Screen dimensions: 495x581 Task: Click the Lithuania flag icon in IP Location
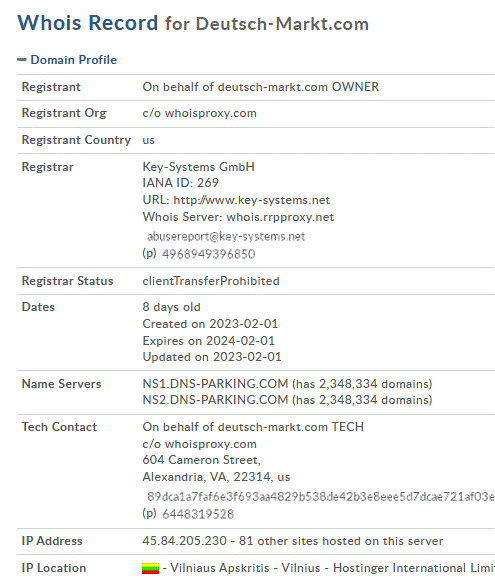(x=150, y=568)
